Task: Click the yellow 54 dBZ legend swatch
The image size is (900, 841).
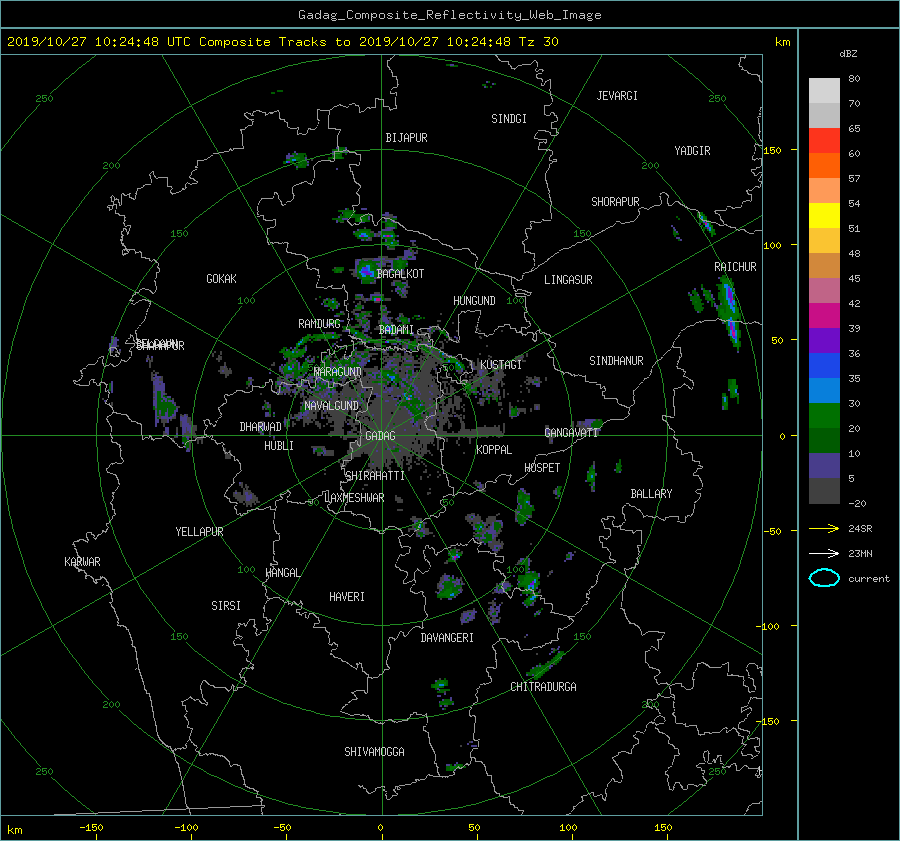Action: (824, 215)
